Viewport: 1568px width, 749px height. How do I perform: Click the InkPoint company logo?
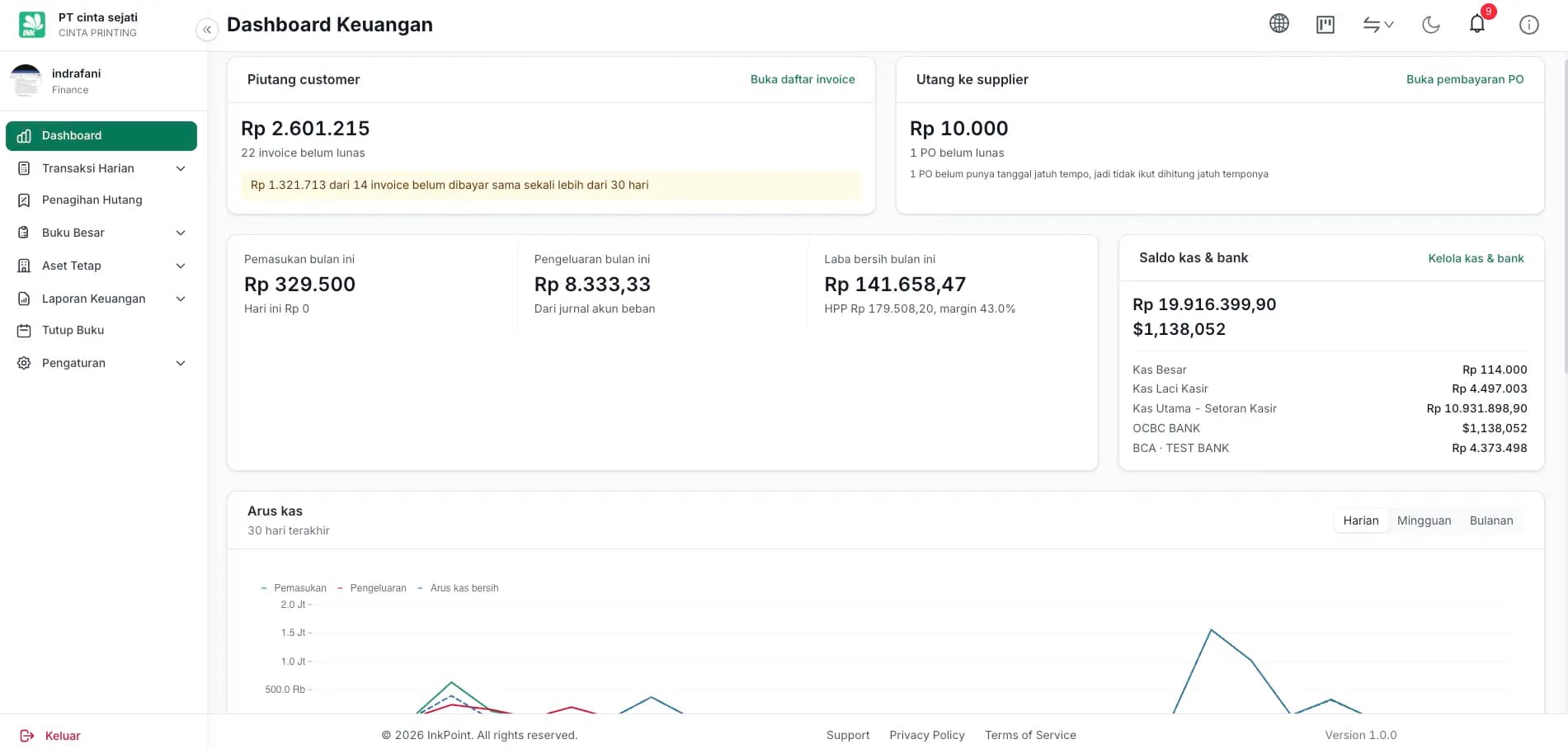pos(32,25)
